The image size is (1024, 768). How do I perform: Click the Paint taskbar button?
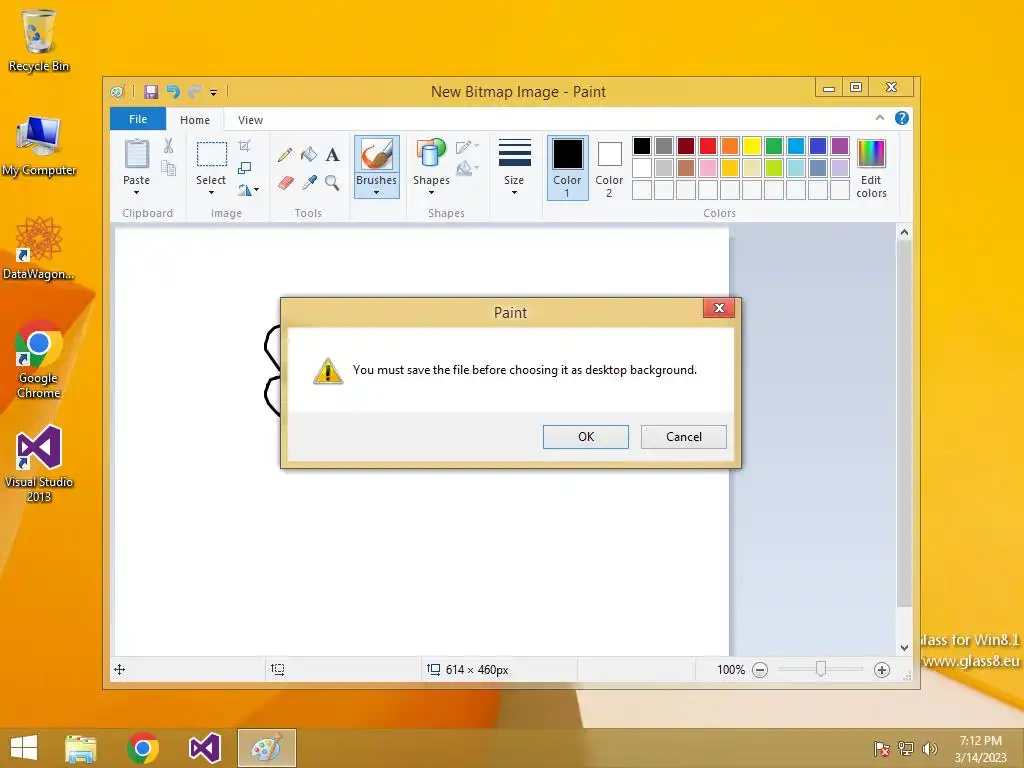coord(267,748)
